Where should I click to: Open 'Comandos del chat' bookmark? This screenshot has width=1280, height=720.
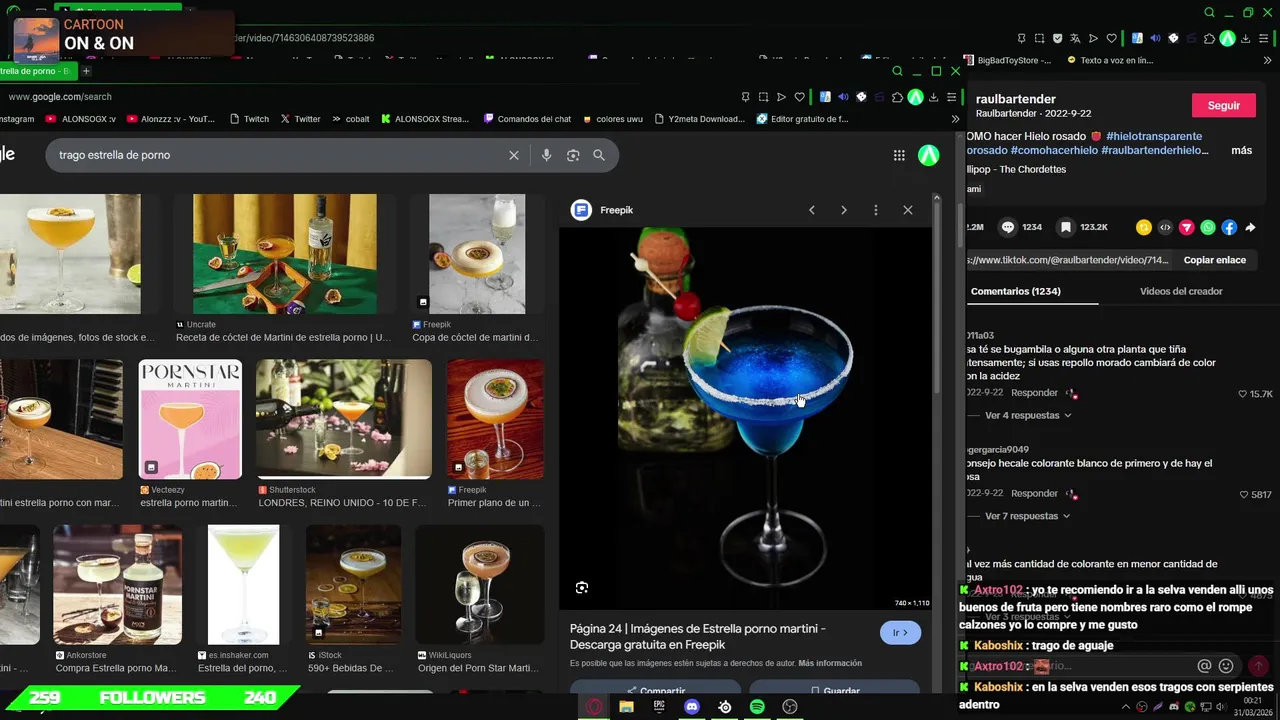tap(527, 118)
